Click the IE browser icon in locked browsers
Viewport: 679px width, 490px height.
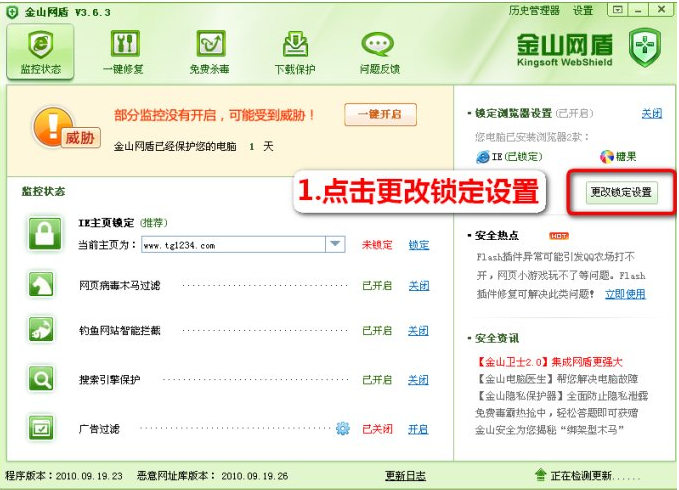[482, 157]
